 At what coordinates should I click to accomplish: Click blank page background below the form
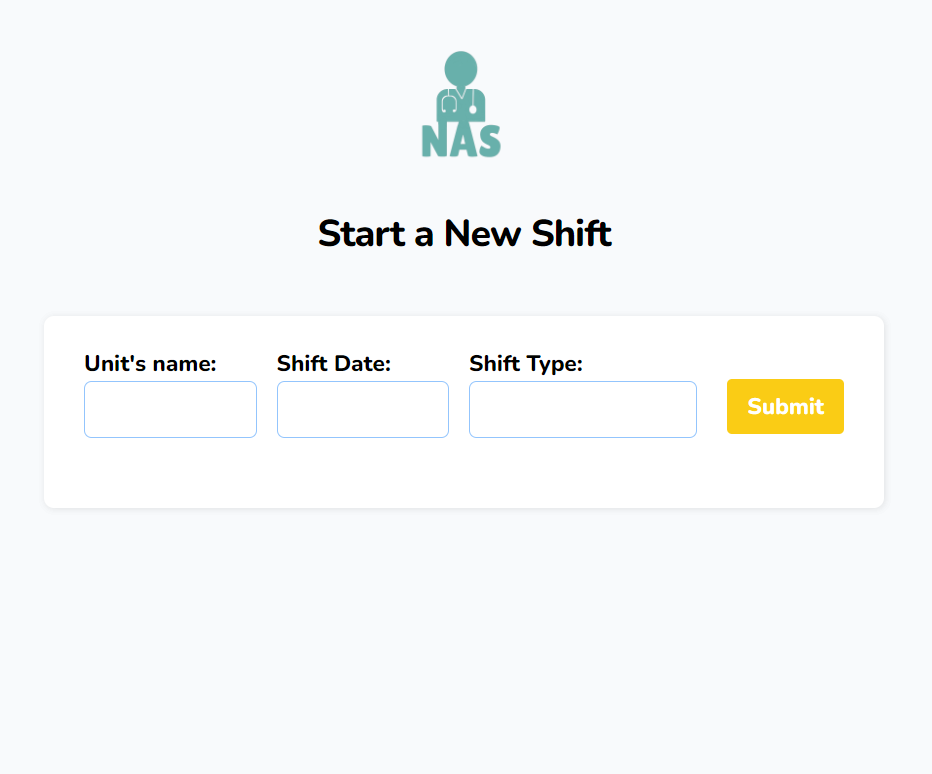pos(464,642)
